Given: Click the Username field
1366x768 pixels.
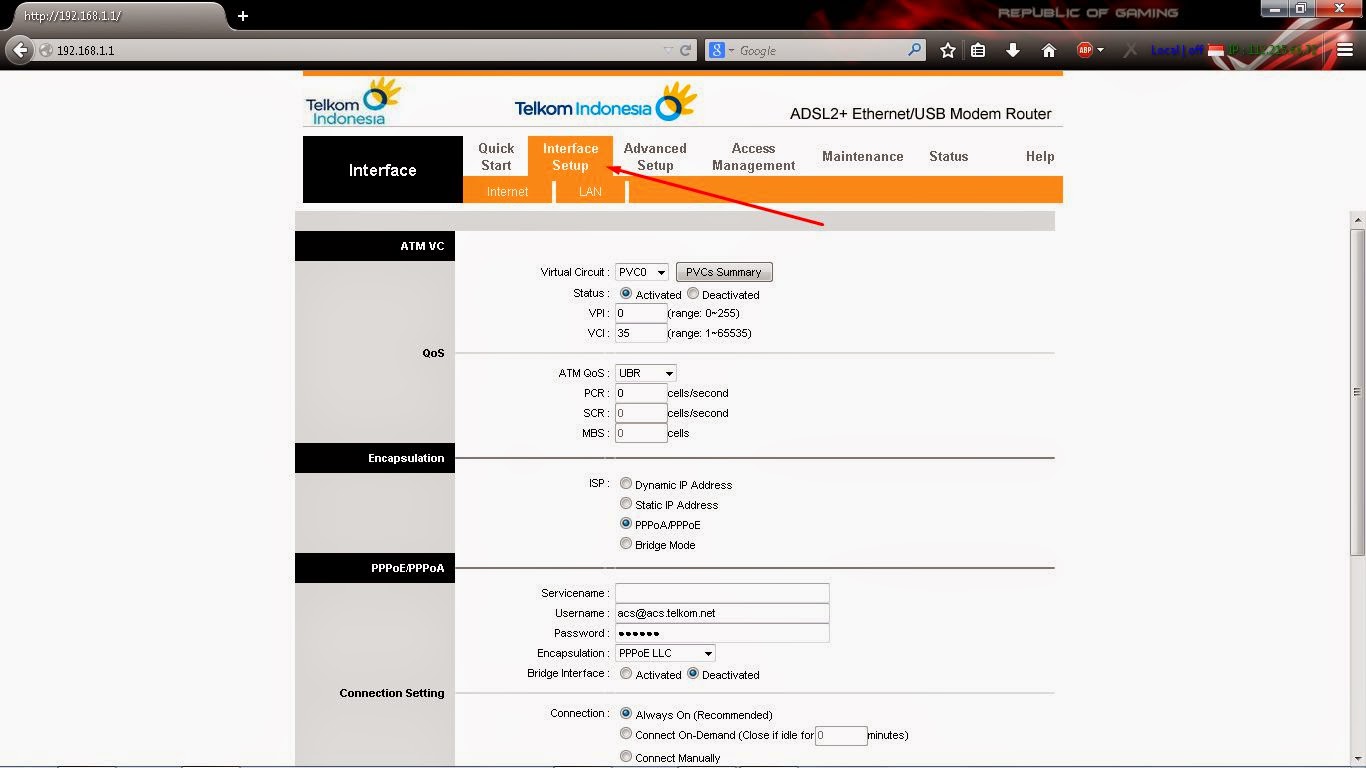Looking at the screenshot, I should click(x=722, y=613).
